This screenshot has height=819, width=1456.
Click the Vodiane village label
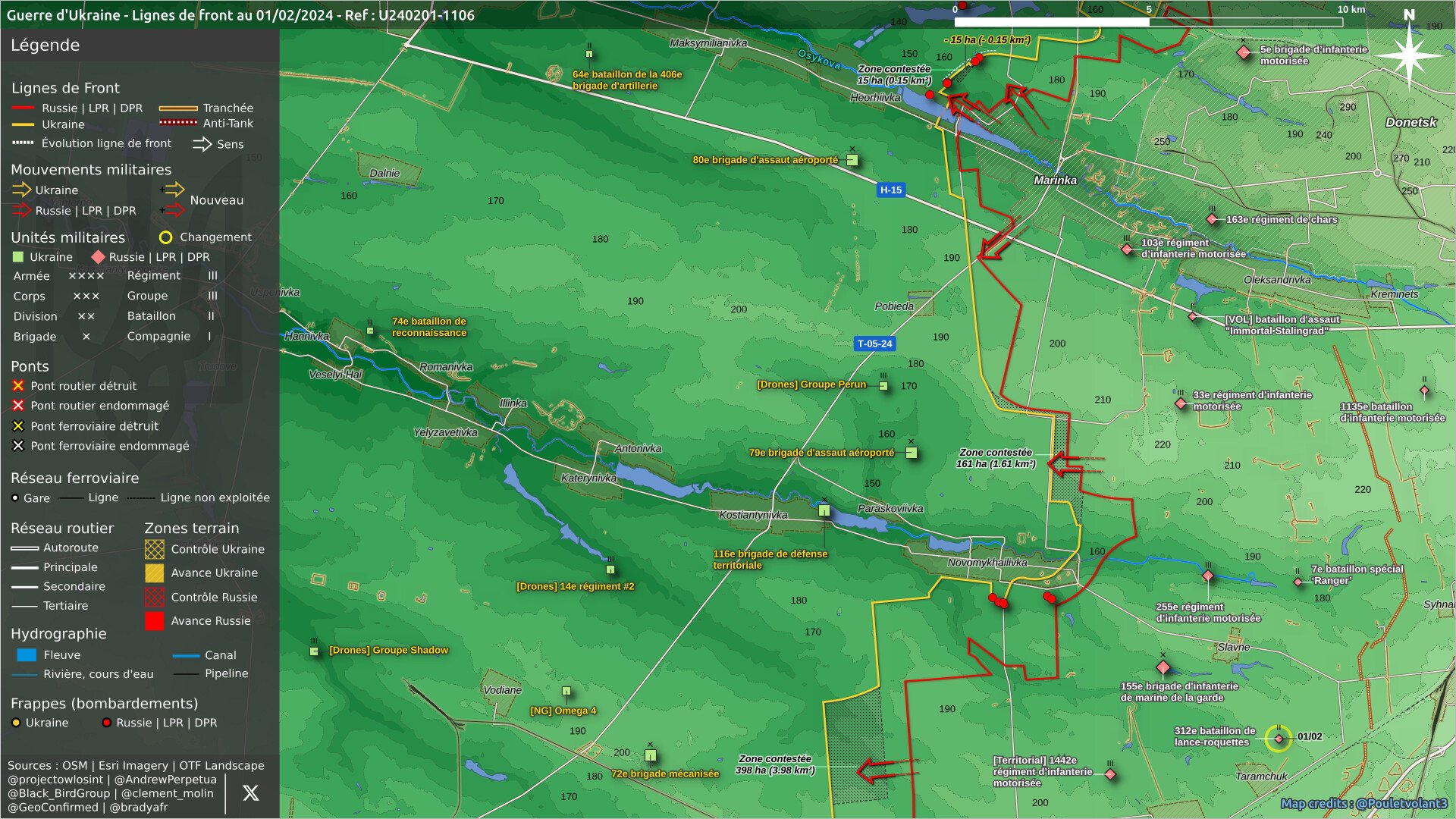click(502, 690)
